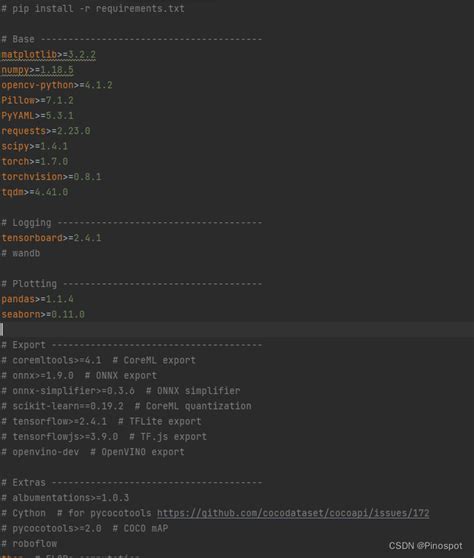
Task: Click the Export section comment header
Action: pos(132,345)
